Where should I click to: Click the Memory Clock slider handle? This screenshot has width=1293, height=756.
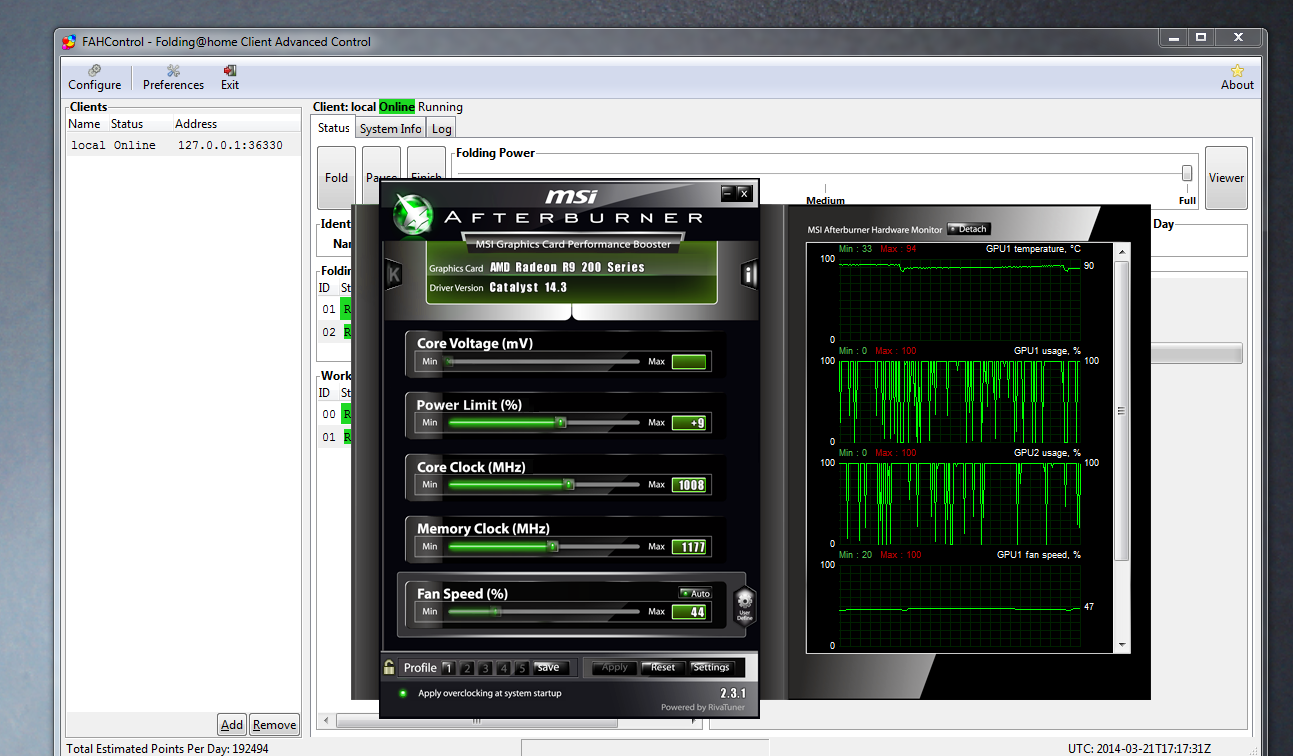(x=553, y=547)
